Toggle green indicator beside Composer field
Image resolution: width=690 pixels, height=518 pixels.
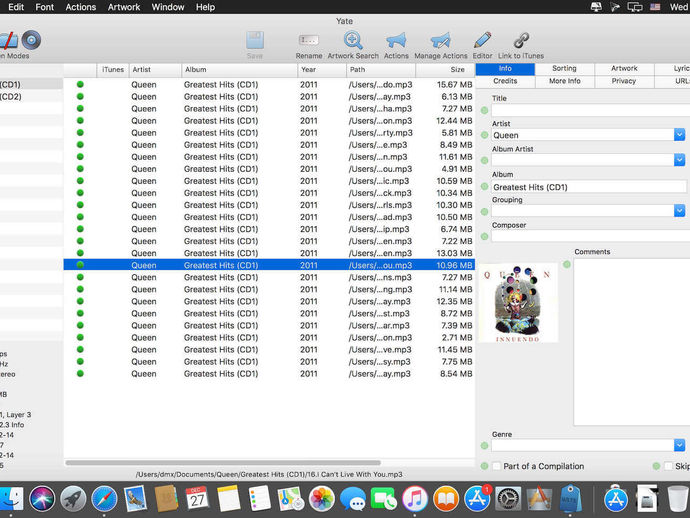484,236
